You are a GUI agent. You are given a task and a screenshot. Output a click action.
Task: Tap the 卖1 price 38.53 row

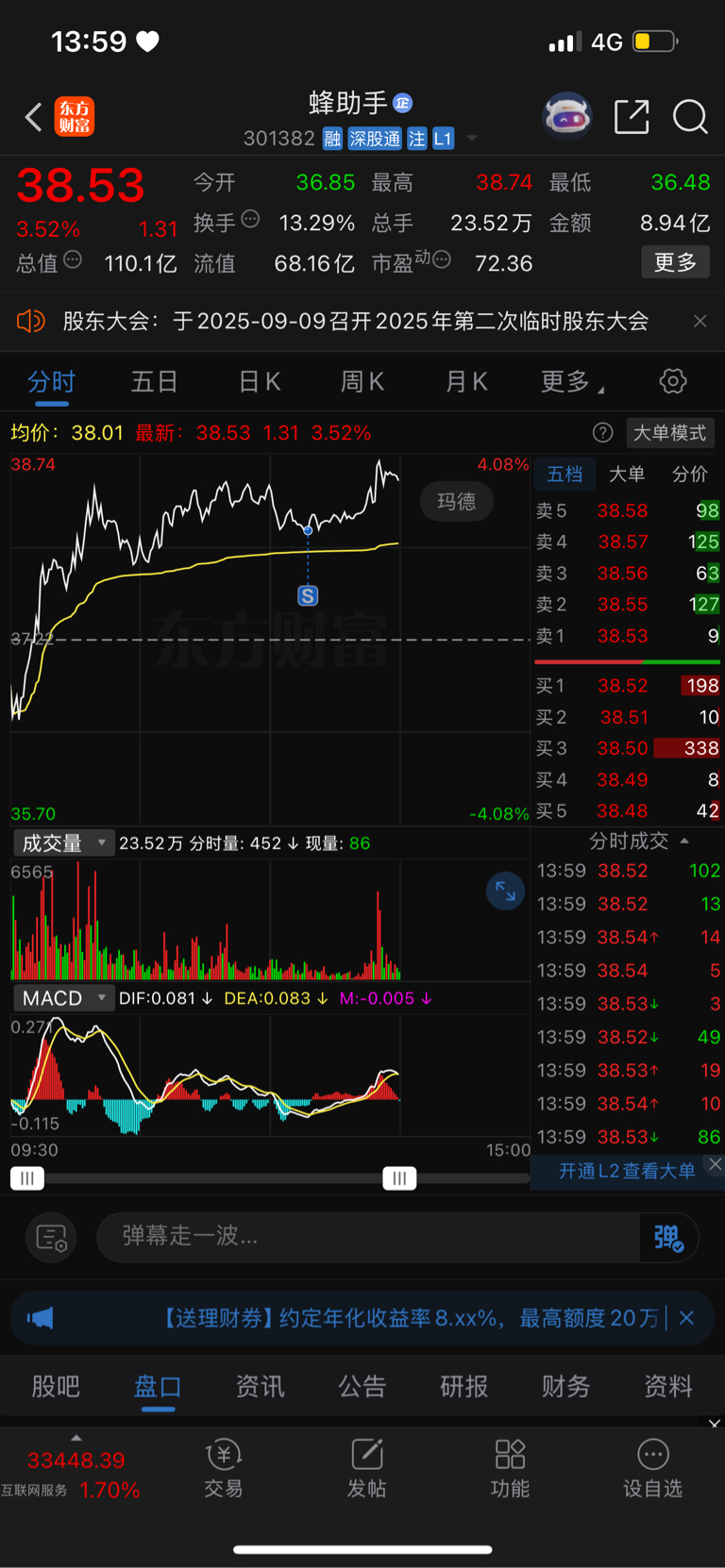[627, 636]
